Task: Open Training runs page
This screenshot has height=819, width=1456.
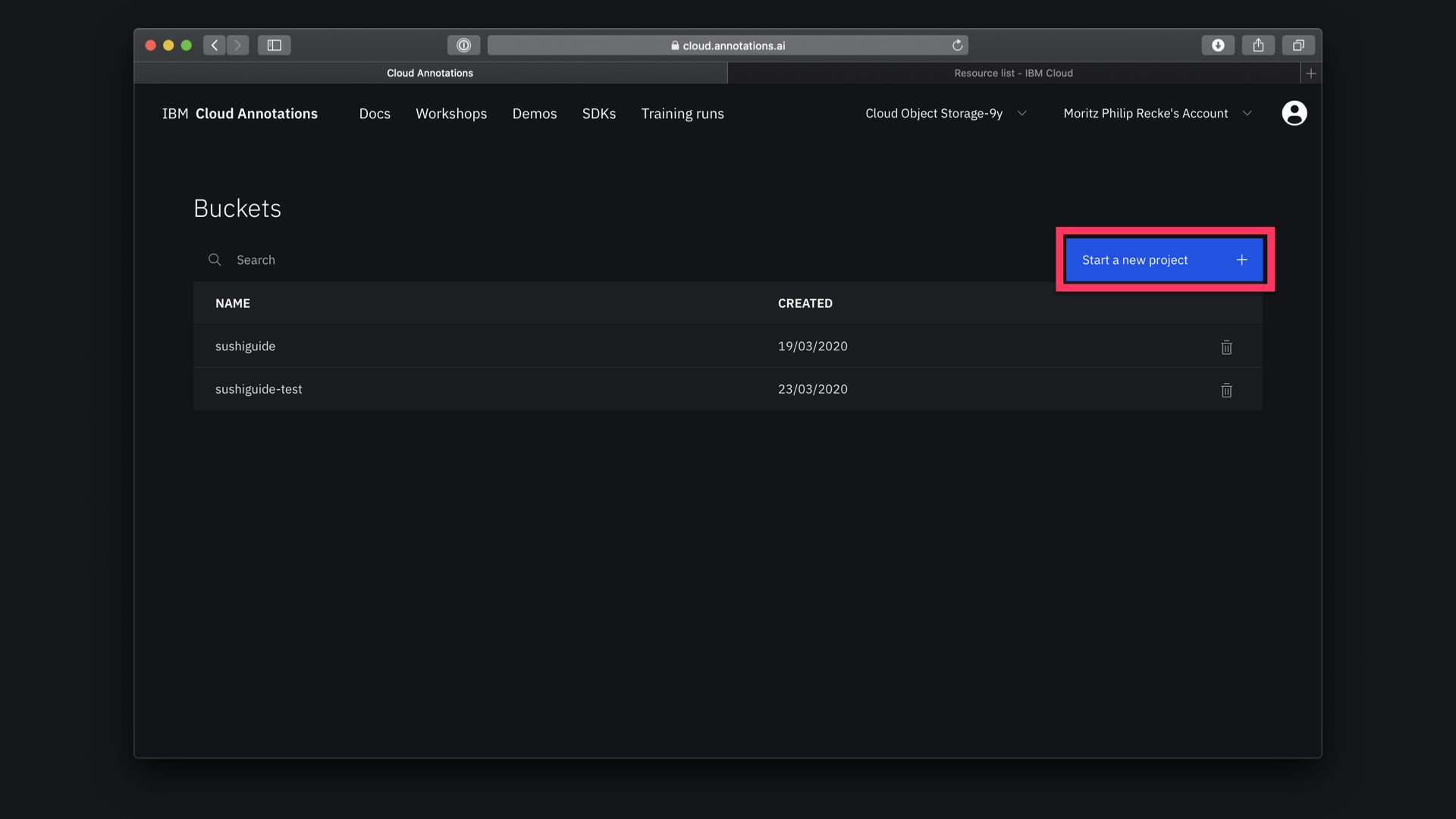Action: [682, 114]
